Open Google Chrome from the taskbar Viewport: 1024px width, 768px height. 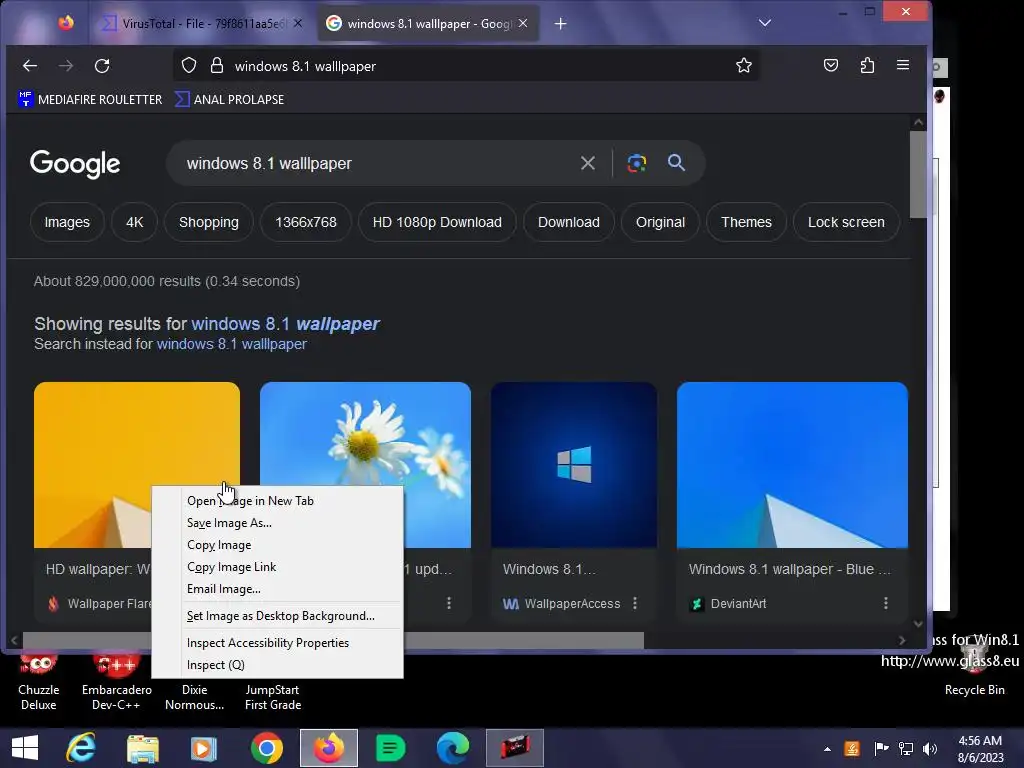pyautogui.click(x=267, y=748)
